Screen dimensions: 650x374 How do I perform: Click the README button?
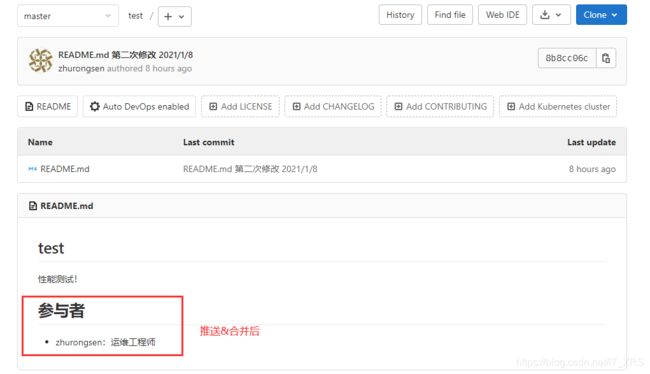[48, 107]
